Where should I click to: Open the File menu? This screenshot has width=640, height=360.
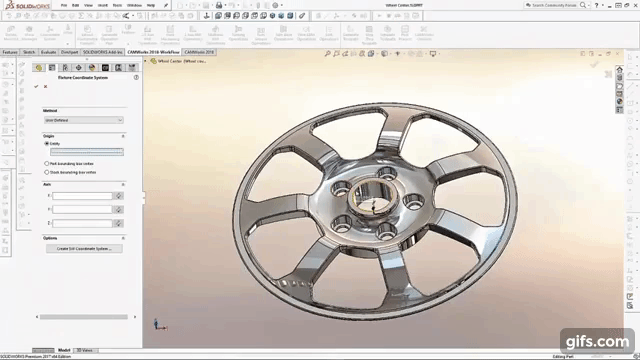[64, 5]
